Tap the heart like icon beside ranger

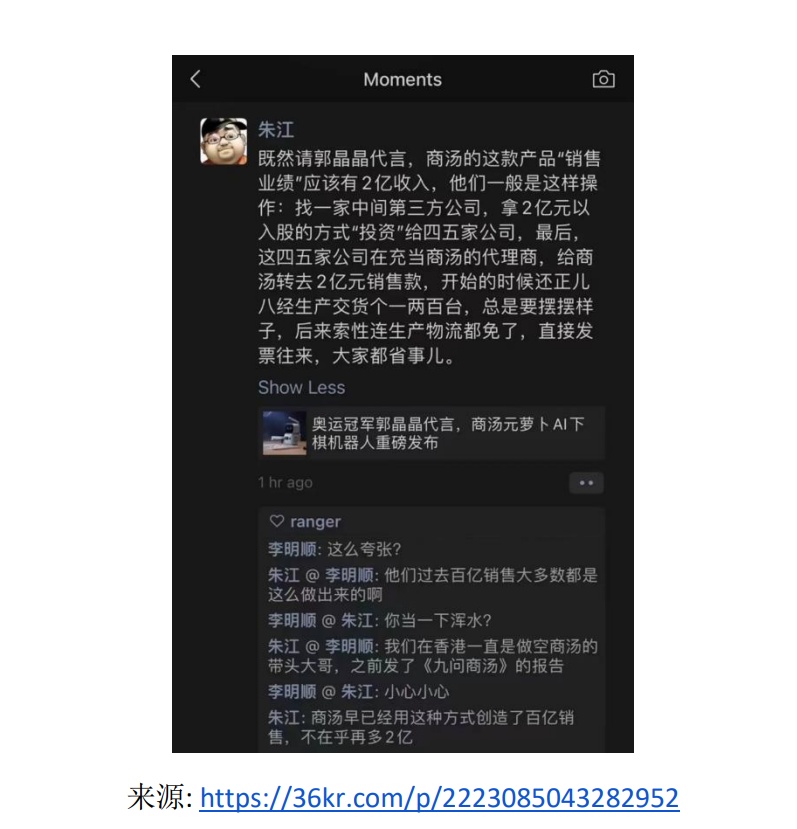coord(277,521)
